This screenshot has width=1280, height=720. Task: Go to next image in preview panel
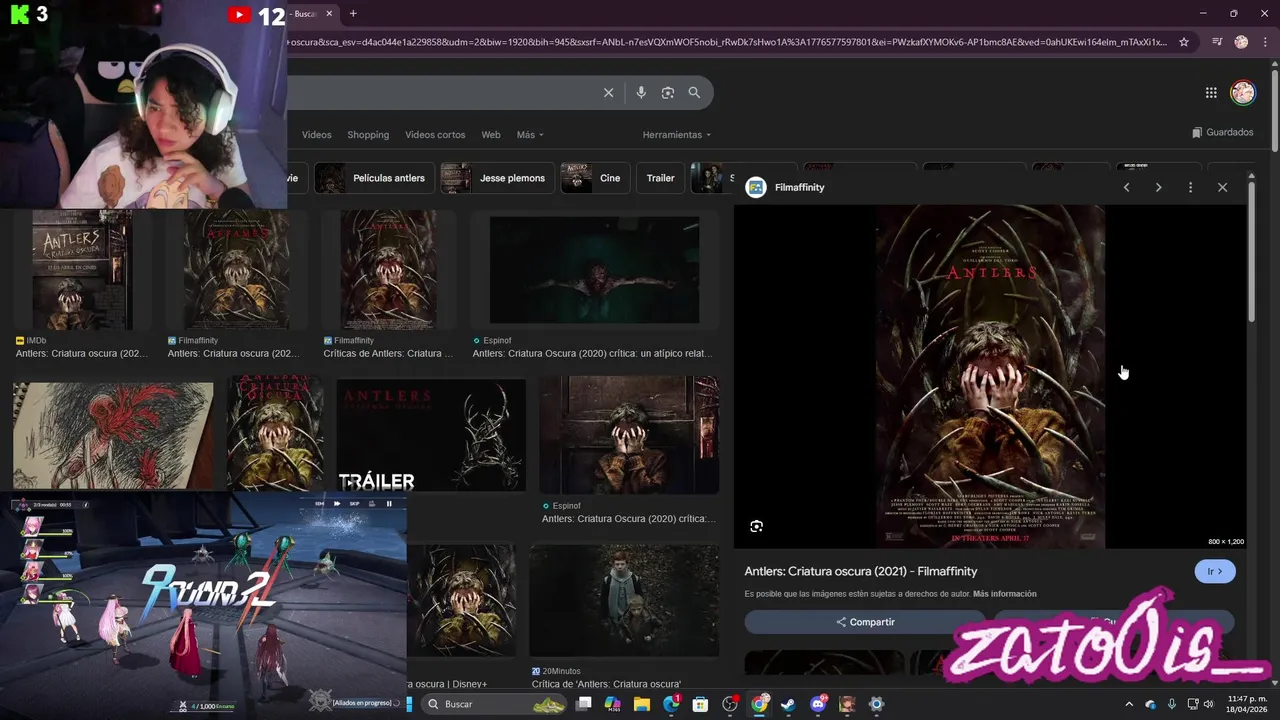[1158, 187]
